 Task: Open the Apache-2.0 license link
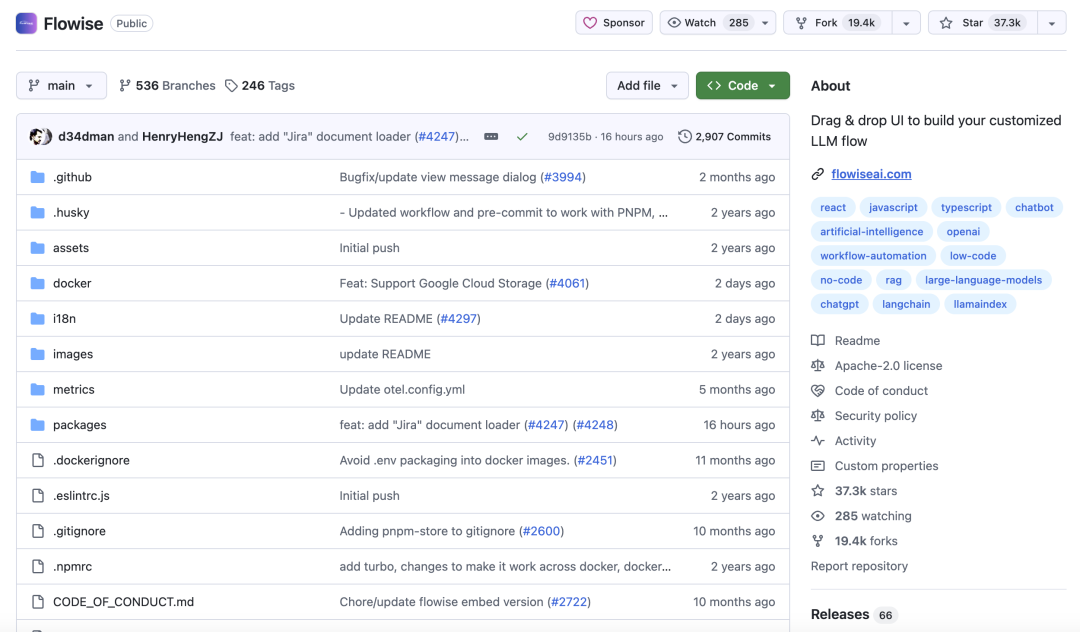coord(888,366)
